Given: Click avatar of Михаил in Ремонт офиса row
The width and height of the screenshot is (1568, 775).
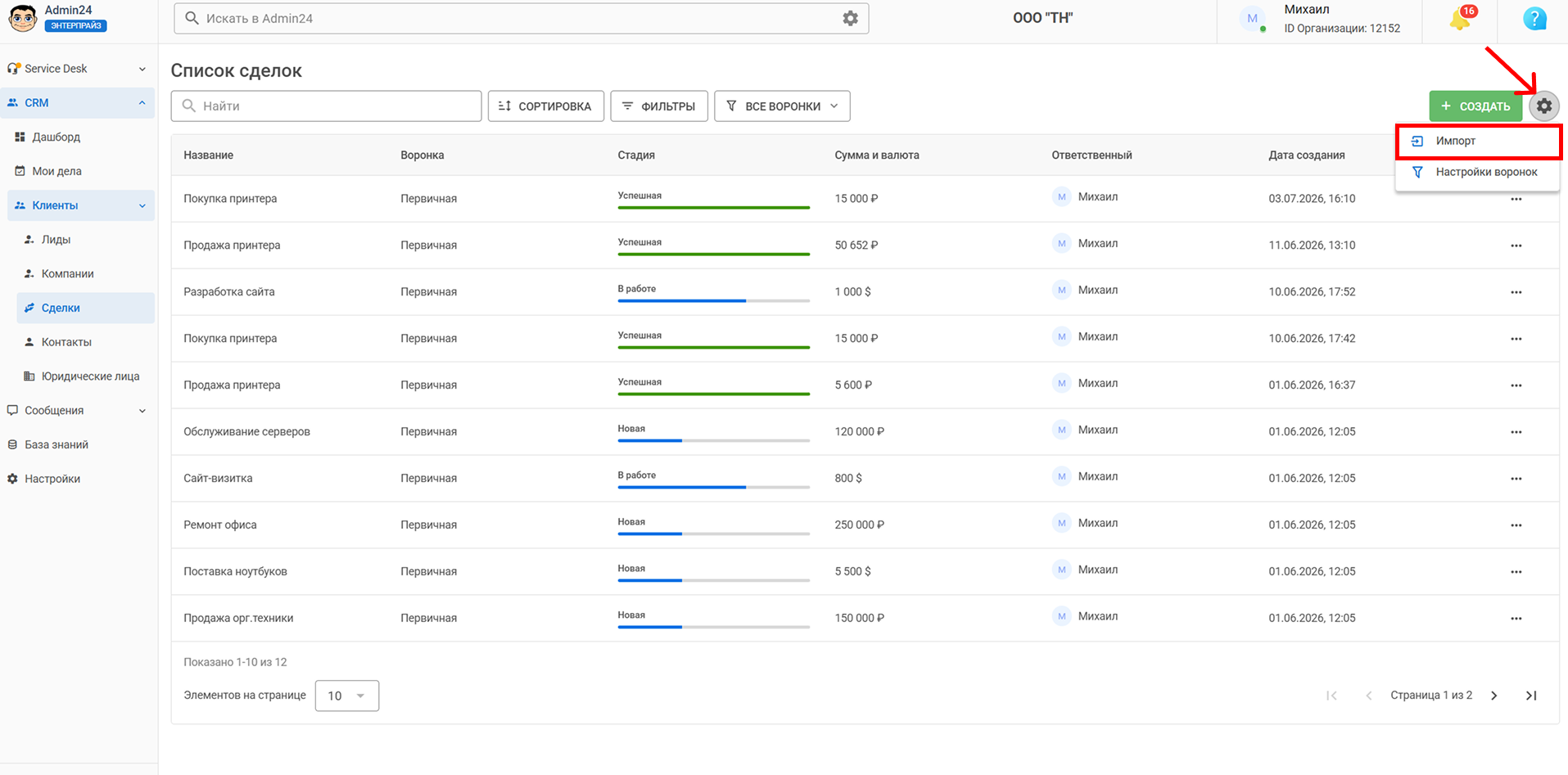Looking at the screenshot, I should [x=1061, y=523].
